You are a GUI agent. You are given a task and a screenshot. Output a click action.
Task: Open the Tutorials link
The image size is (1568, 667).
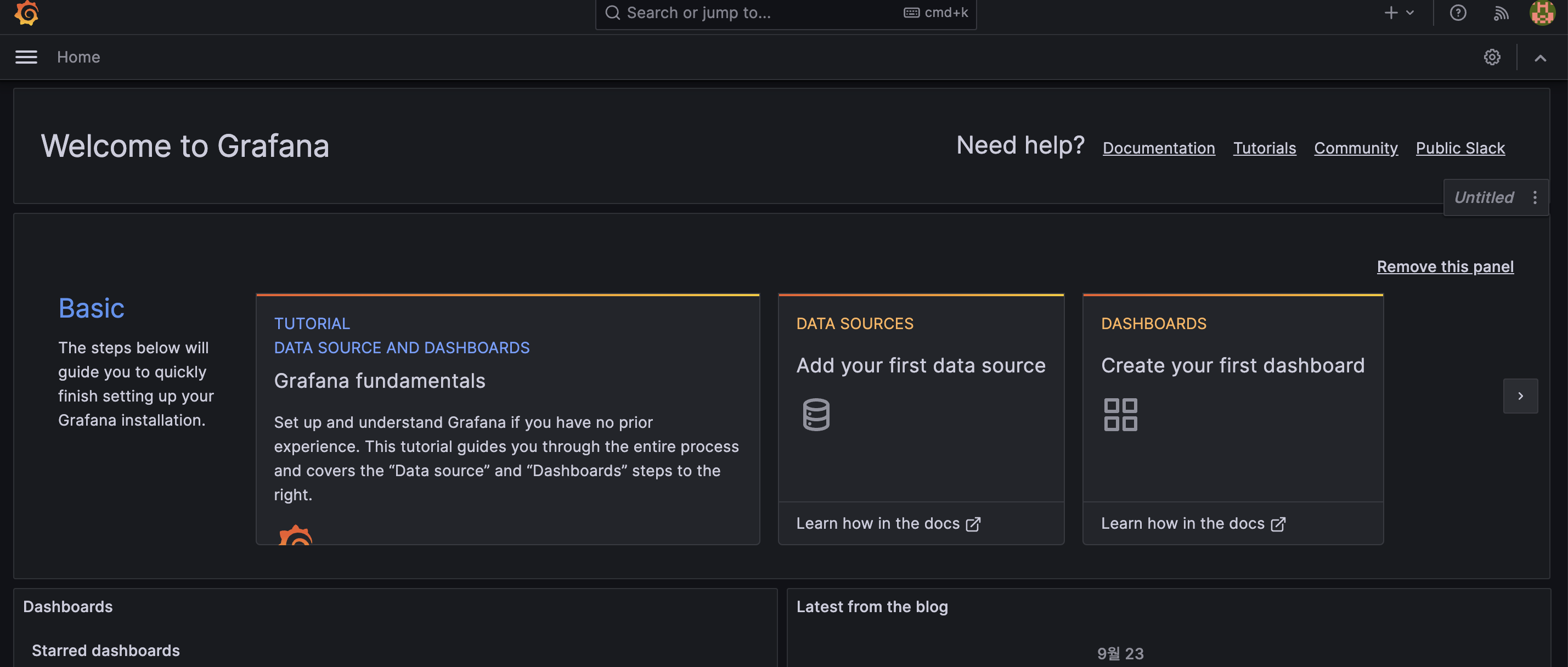1264,148
